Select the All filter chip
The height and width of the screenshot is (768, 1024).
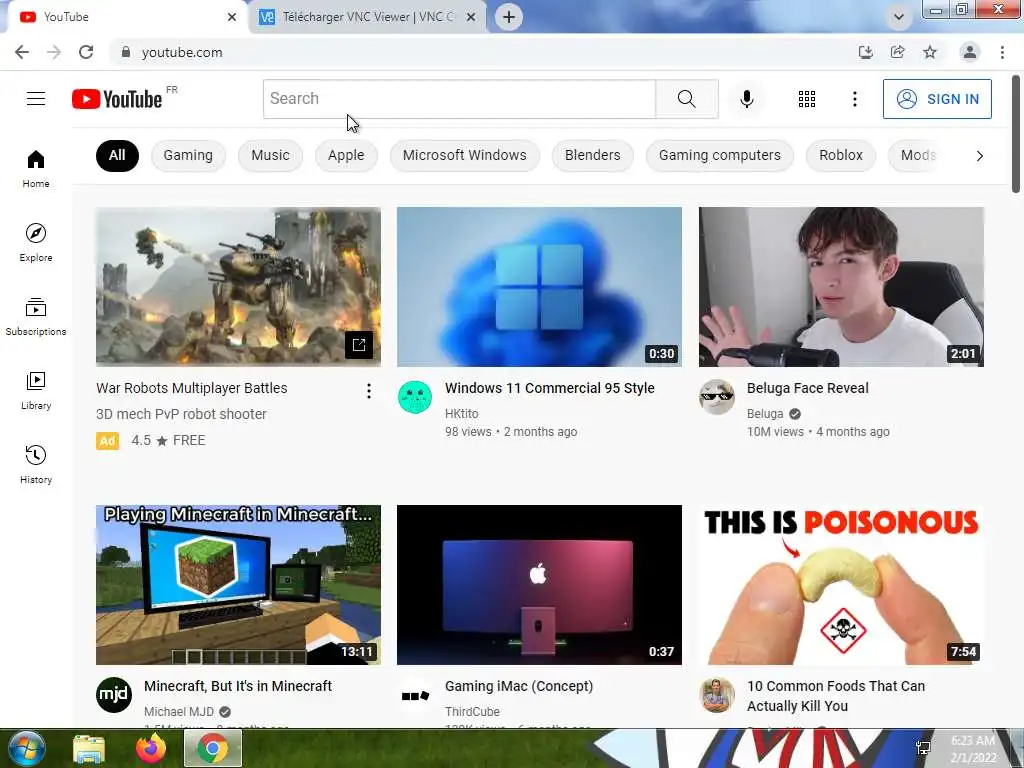tap(117, 155)
